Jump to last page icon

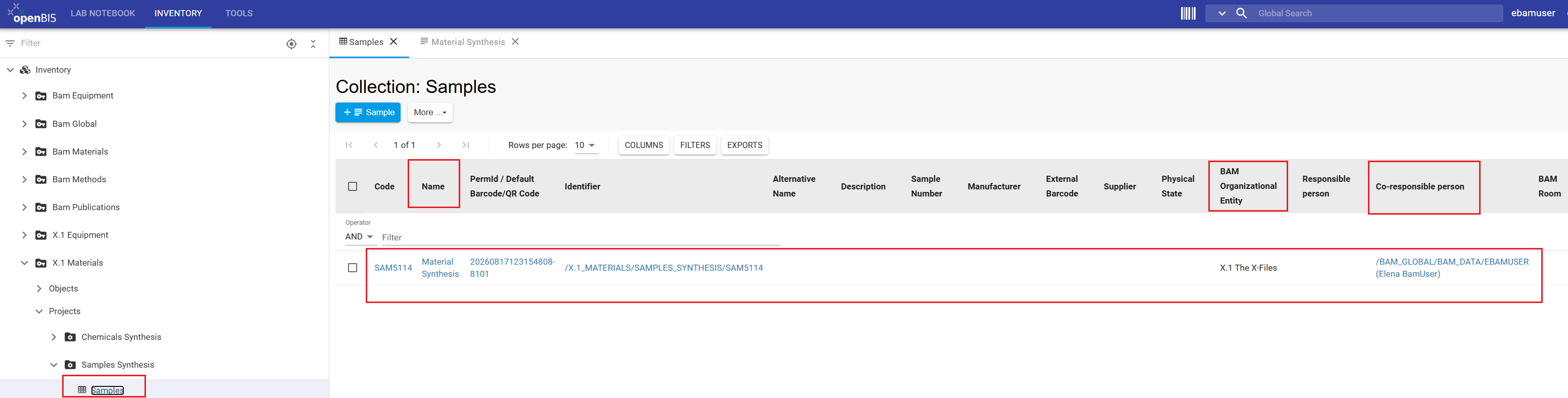tap(466, 145)
